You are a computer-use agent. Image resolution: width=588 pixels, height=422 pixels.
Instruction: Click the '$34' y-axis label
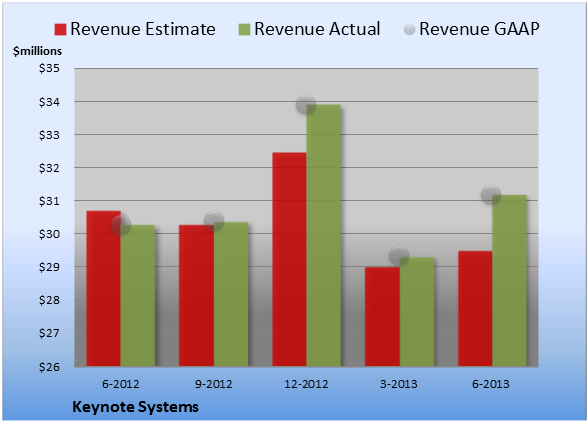(x=49, y=102)
